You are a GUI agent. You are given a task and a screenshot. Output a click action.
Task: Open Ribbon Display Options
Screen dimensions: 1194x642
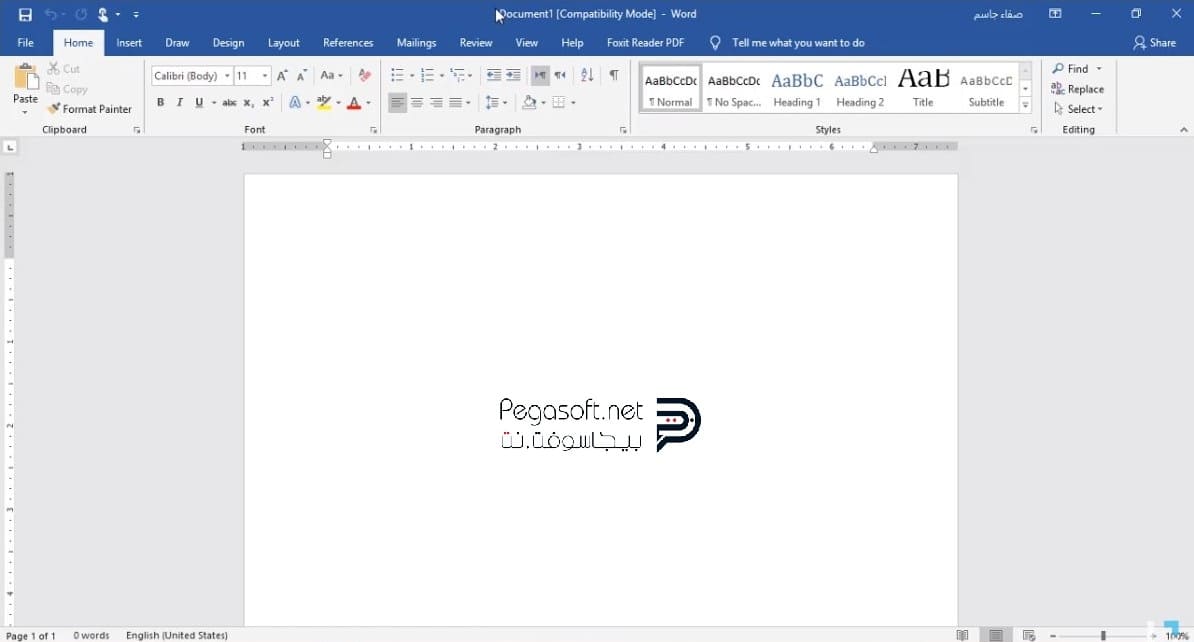point(1055,14)
